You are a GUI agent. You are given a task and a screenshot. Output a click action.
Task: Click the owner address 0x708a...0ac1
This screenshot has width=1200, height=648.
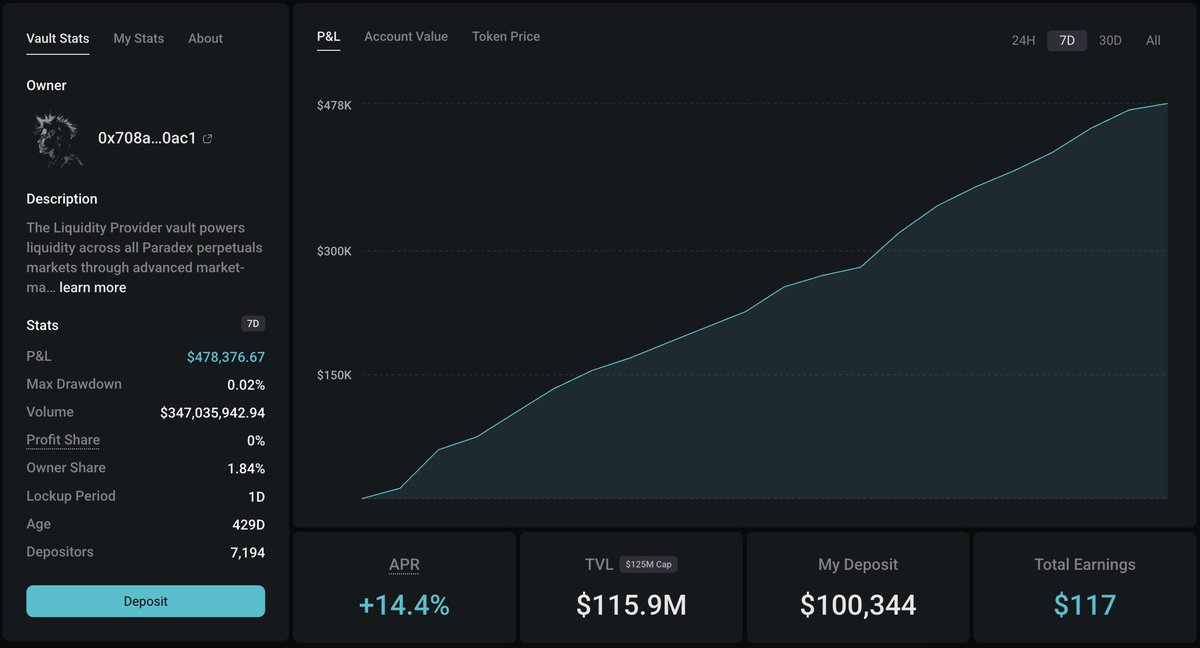[x=145, y=138]
